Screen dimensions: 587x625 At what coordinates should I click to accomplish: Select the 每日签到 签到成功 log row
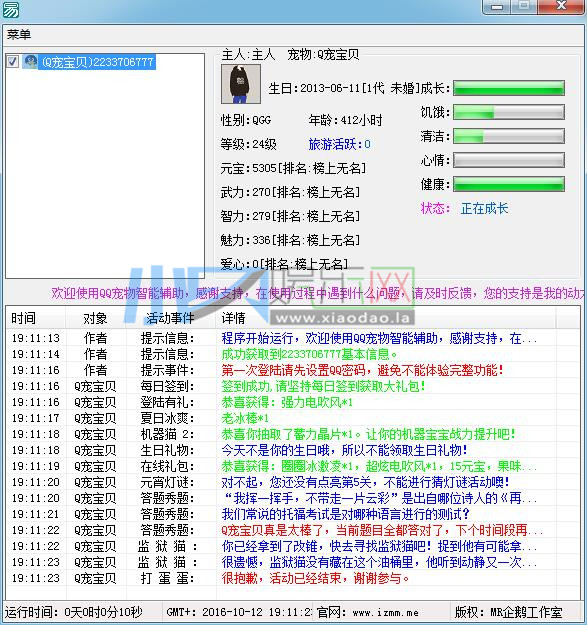[x=293, y=386]
